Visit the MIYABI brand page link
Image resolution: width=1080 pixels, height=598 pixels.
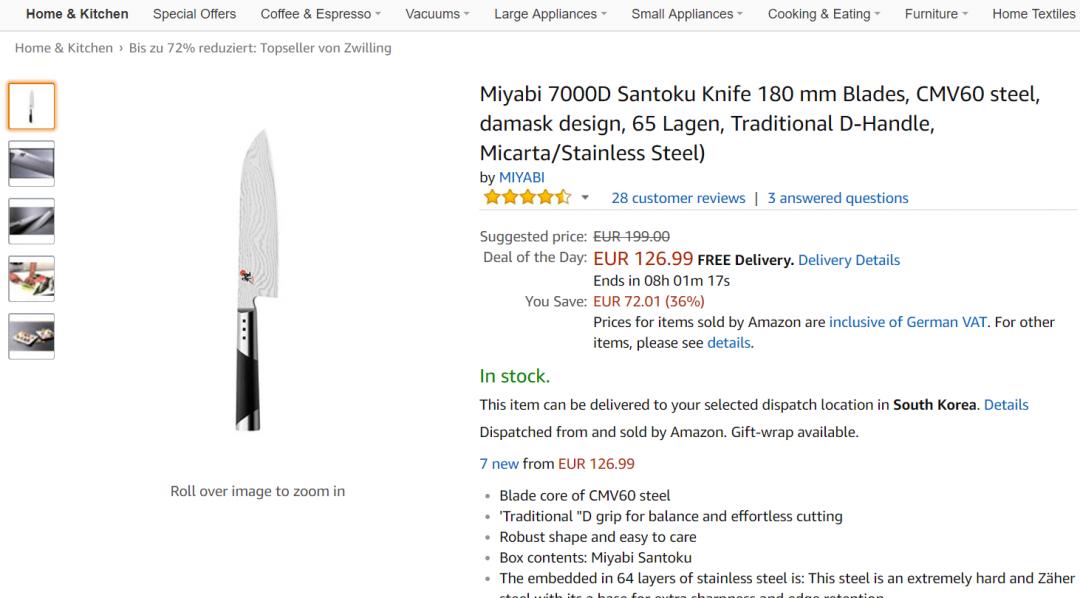coord(522,177)
